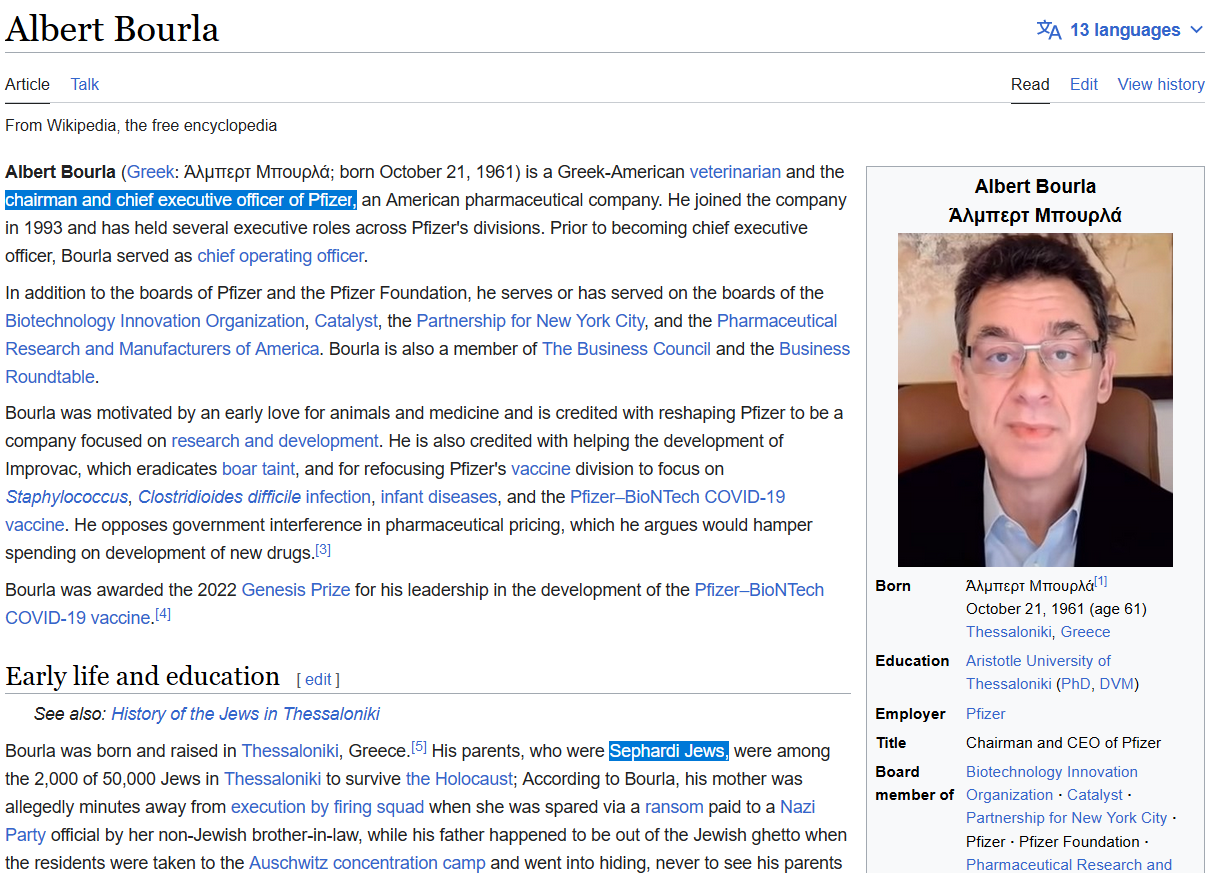Open the Genesis Prize link
The height and width of the screenshot is (873, 1223).
coord(296,590)
